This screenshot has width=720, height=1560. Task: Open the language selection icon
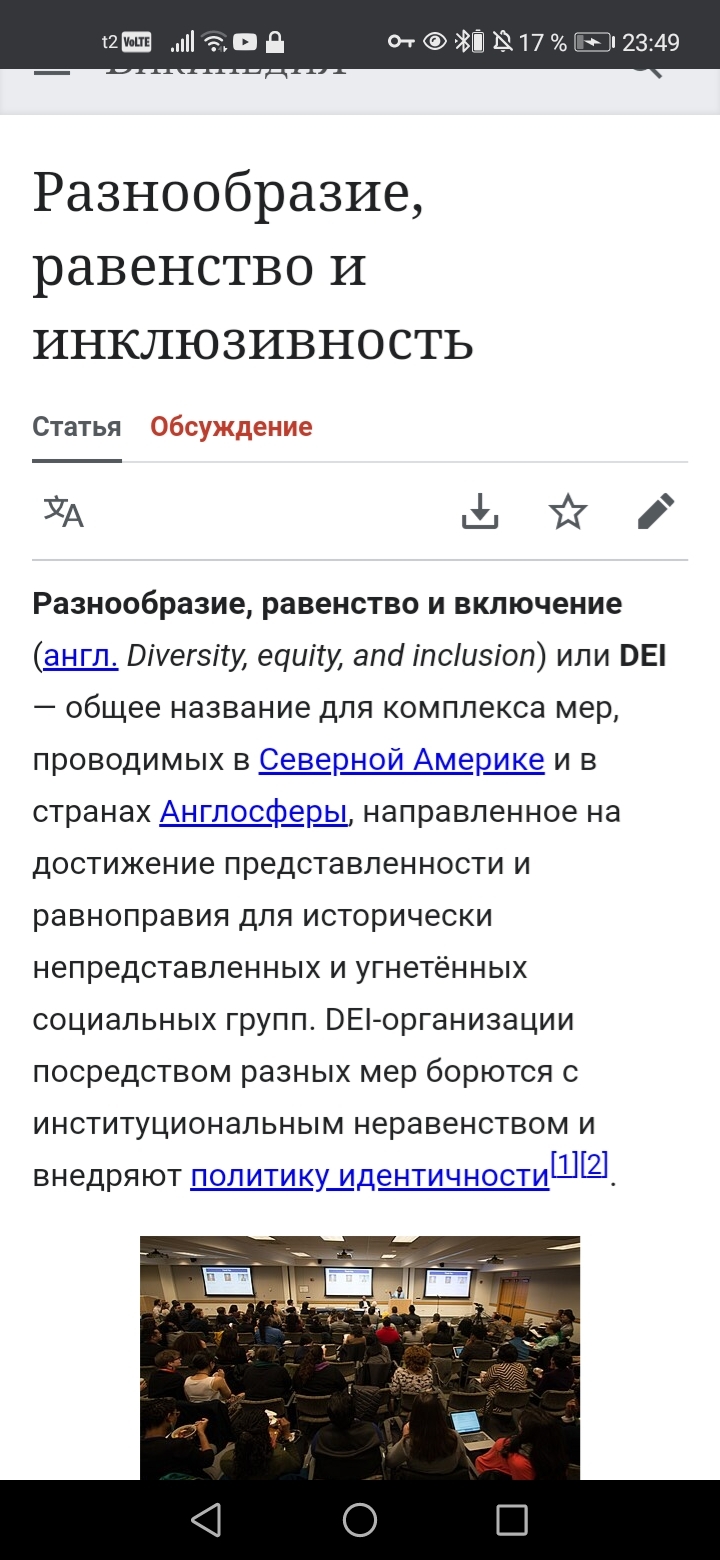[64, 512]
